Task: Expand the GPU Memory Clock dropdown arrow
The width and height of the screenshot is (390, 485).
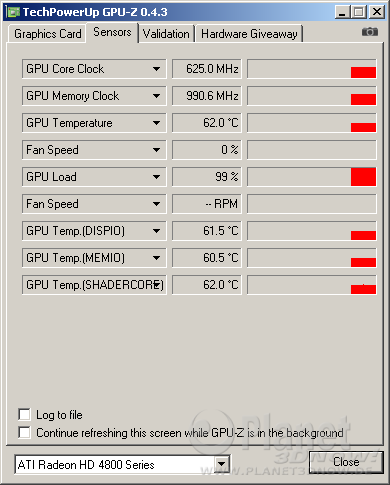Action: click(156, 96)
